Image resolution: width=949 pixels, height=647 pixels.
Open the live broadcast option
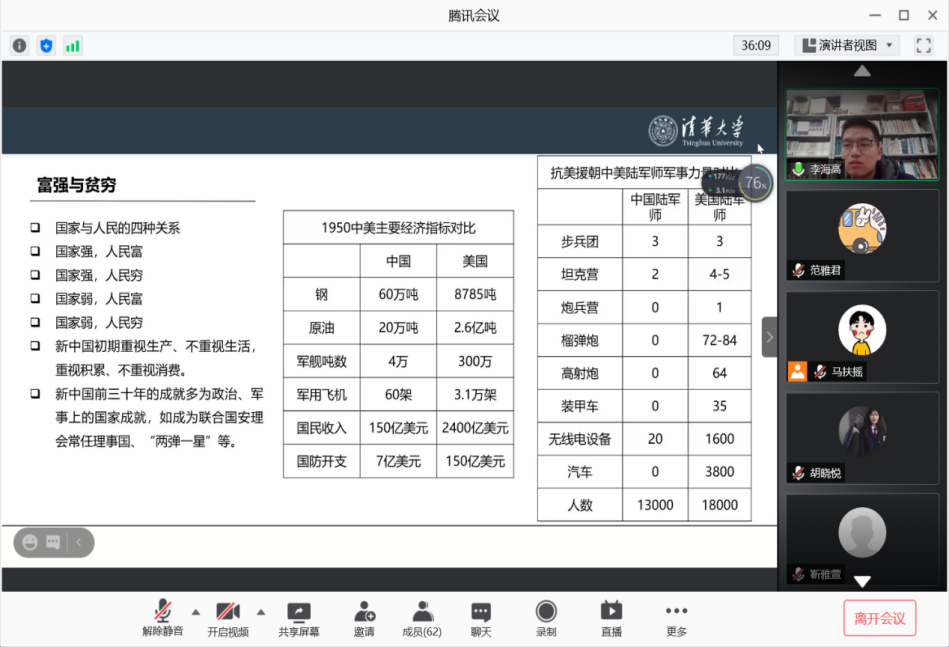(611, 619)
